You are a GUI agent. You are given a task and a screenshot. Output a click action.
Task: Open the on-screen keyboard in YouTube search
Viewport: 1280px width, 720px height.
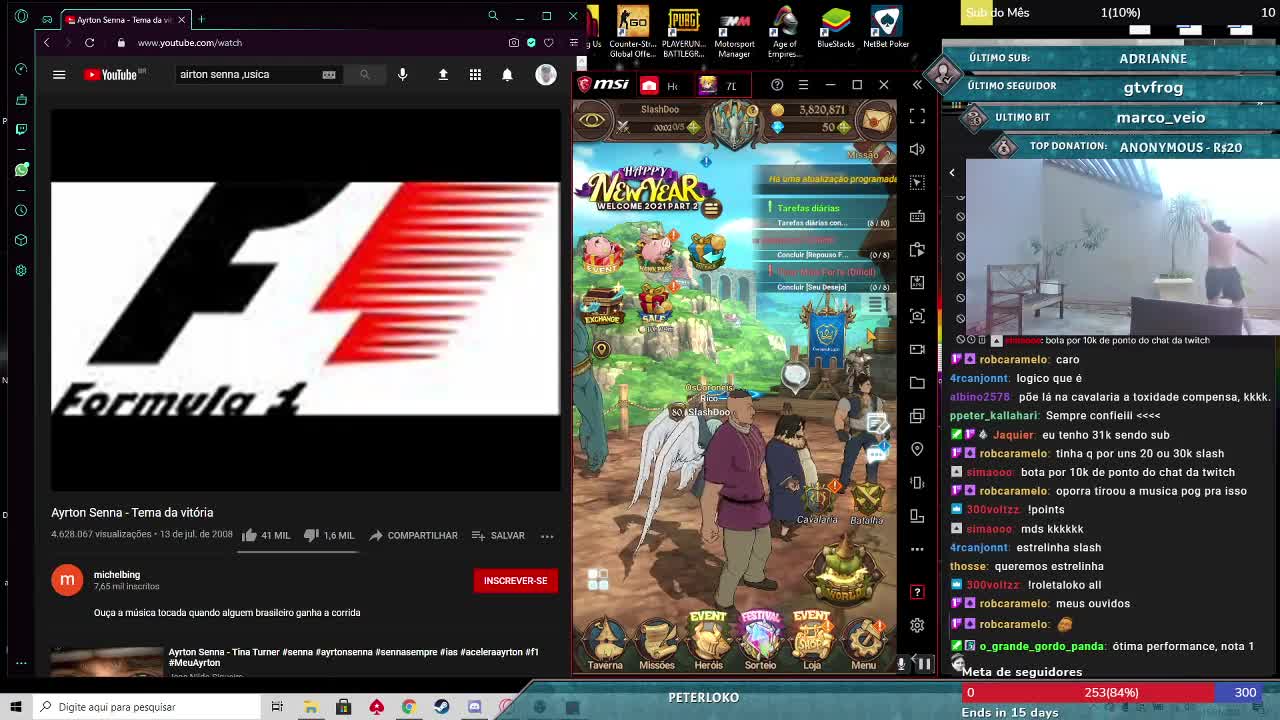click(329, 74)
